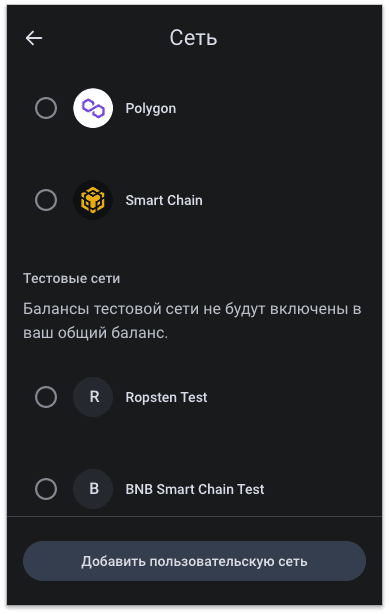Choose the Ropsten Test radio button

pyautogui.click(x=46, y=397)
